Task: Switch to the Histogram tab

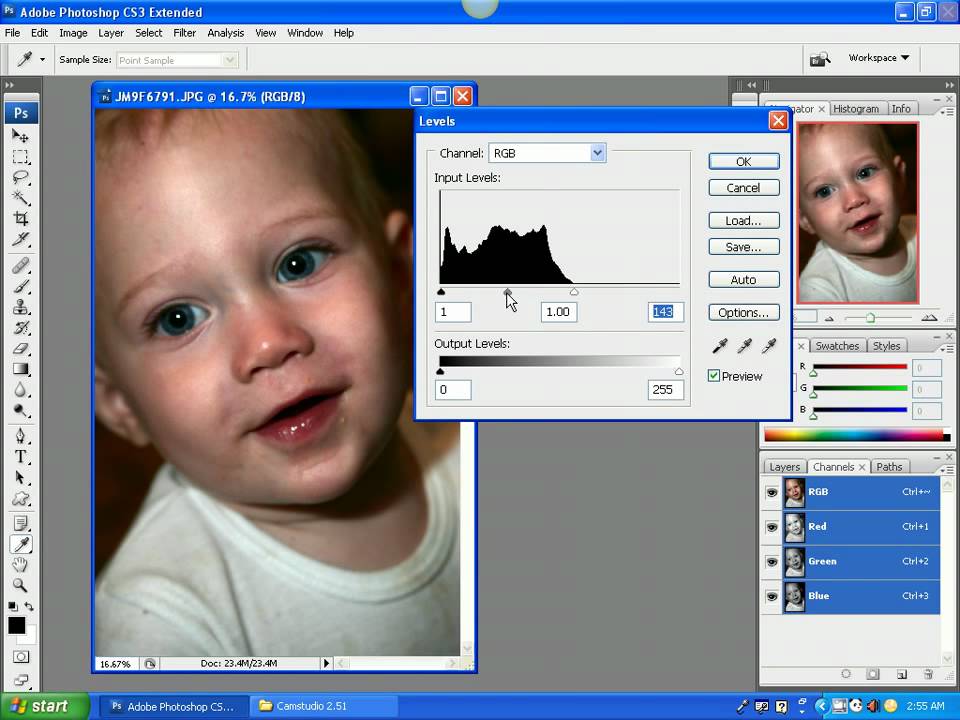Action: coord(855,109)
